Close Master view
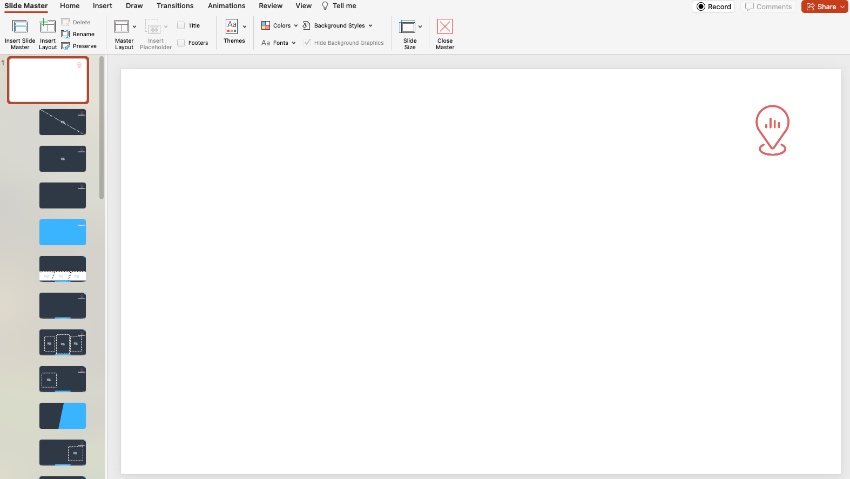850x479 pixels. pos(445,35)
